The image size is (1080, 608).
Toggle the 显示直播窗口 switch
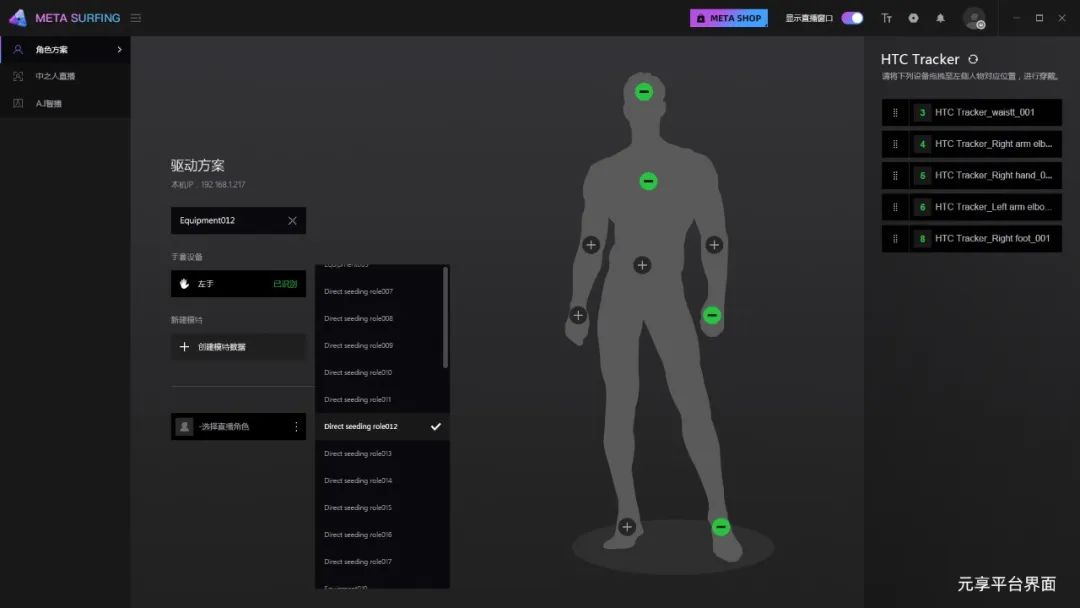[x=852, y=18]
